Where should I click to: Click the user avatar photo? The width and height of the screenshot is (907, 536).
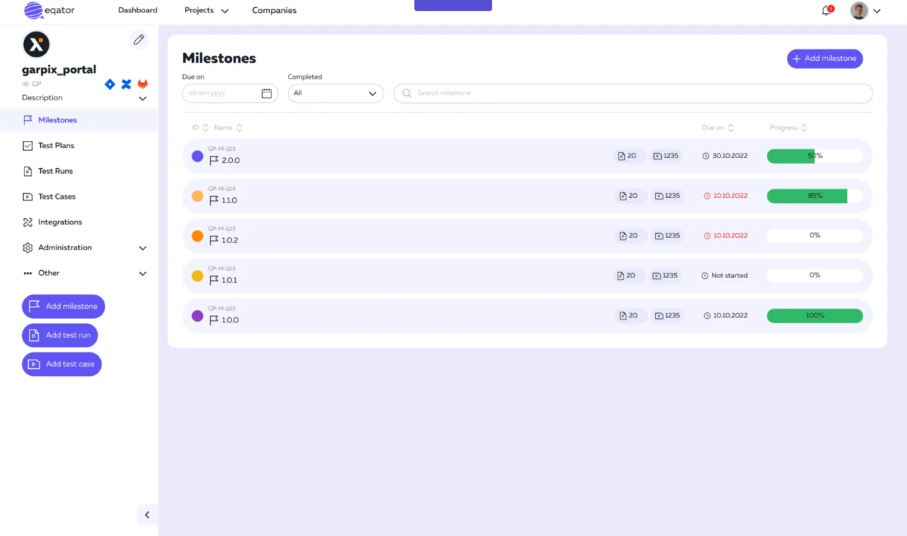tap(859, 10)
